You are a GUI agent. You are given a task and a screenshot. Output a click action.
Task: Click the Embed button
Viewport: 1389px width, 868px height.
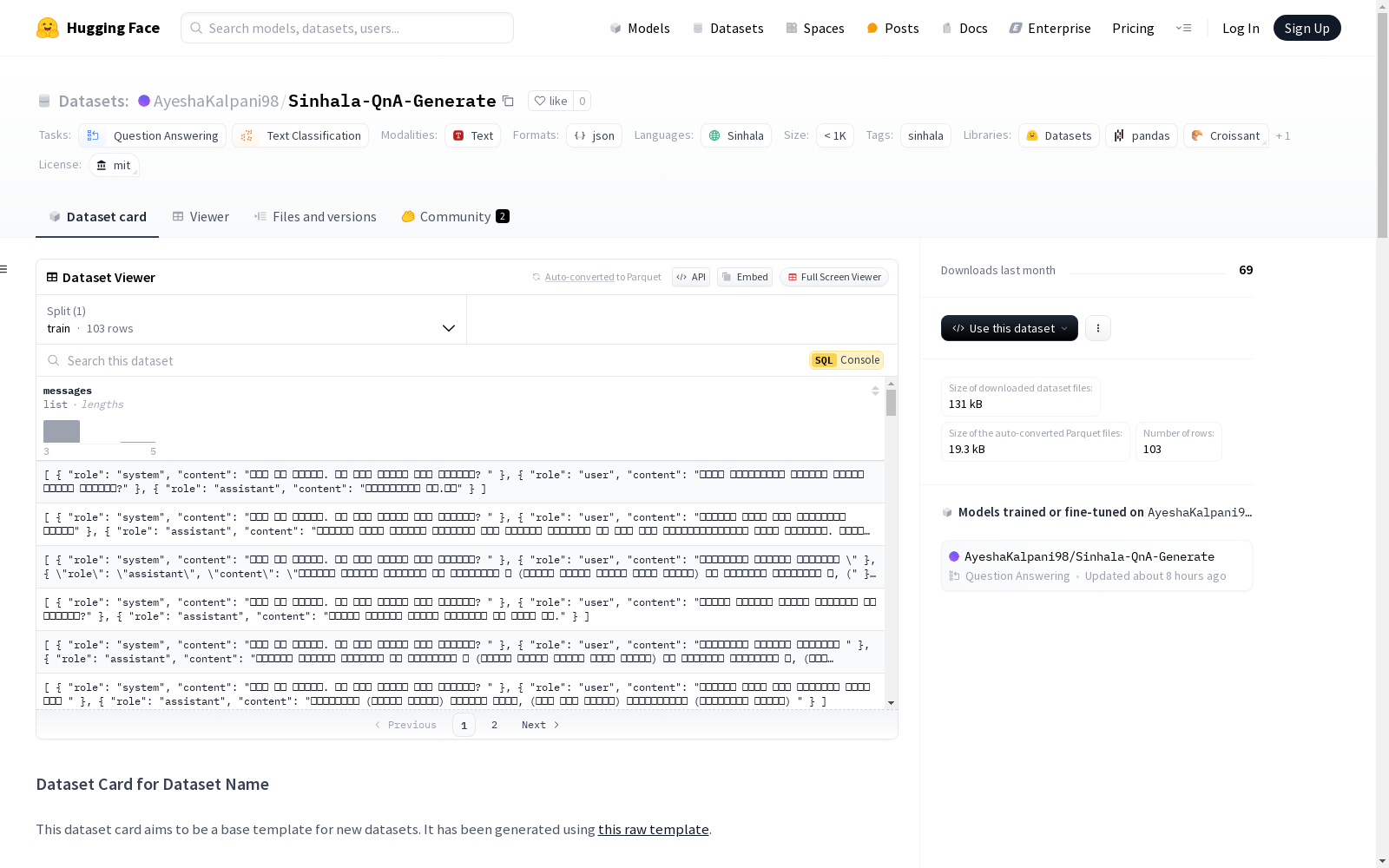[745, 277]
